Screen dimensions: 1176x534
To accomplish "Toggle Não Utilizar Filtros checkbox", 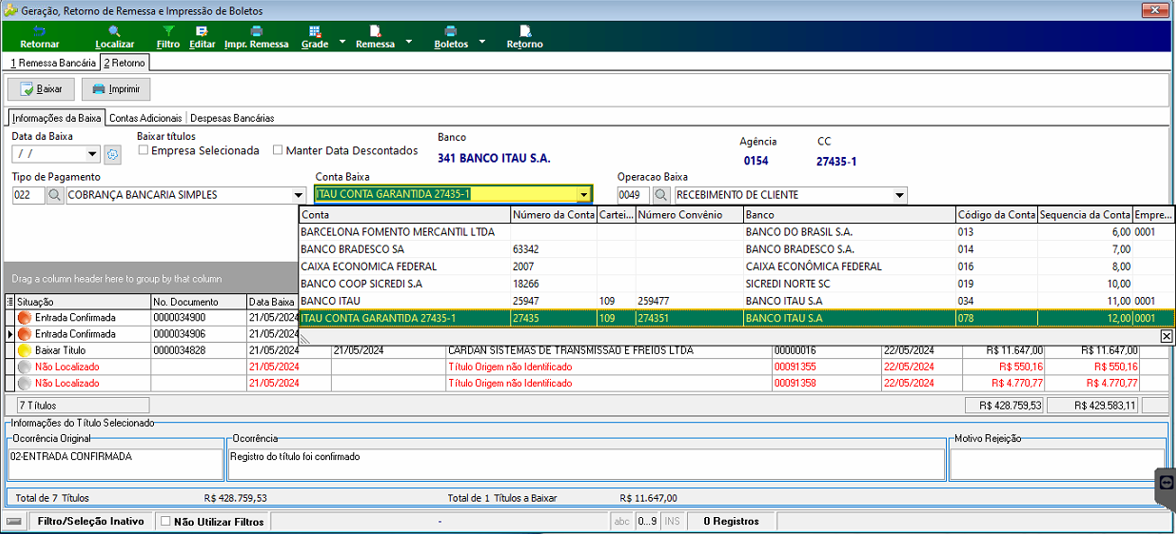I will click(x=166, y=521).
